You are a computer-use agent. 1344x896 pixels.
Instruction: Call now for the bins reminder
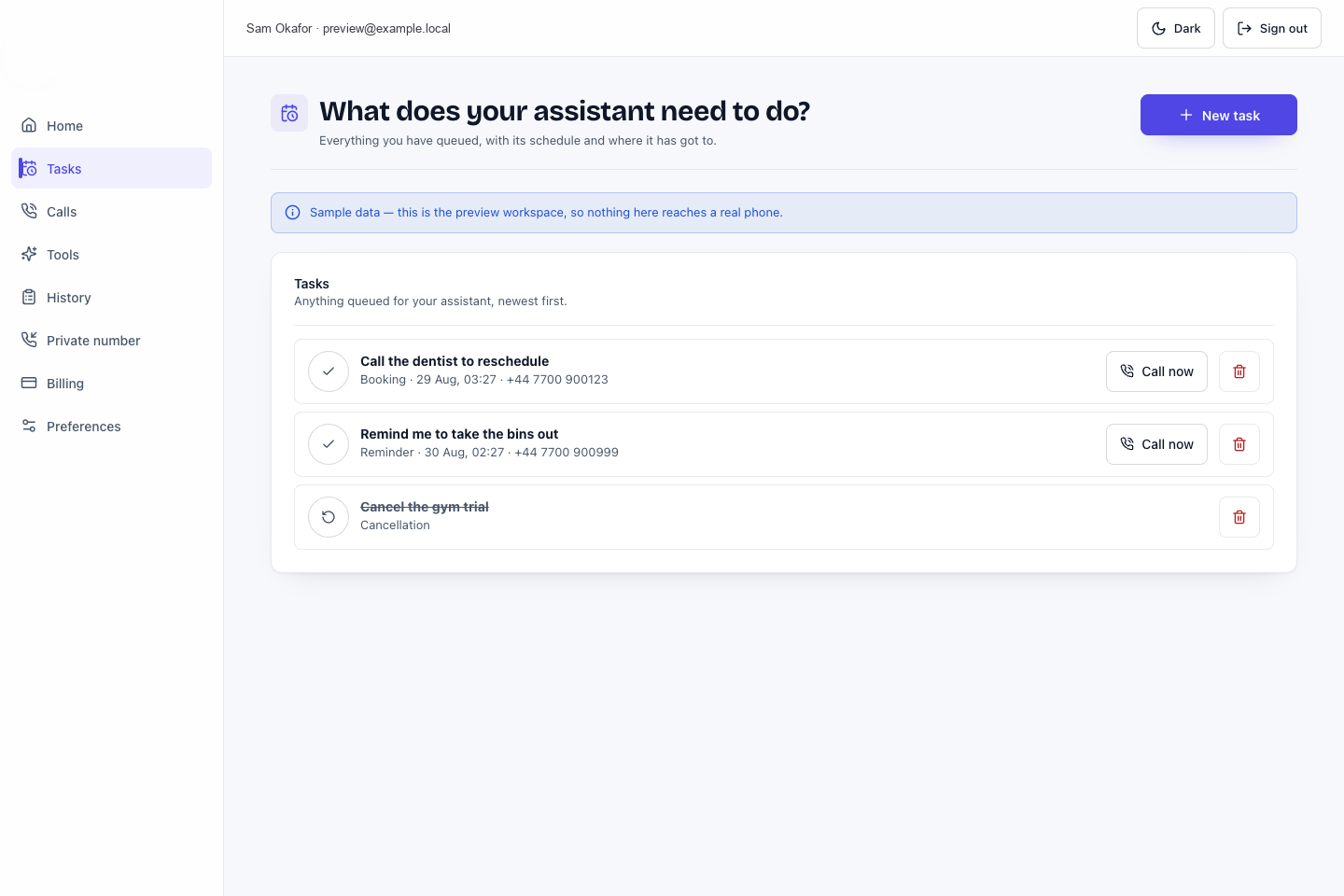pos(1156,444)
